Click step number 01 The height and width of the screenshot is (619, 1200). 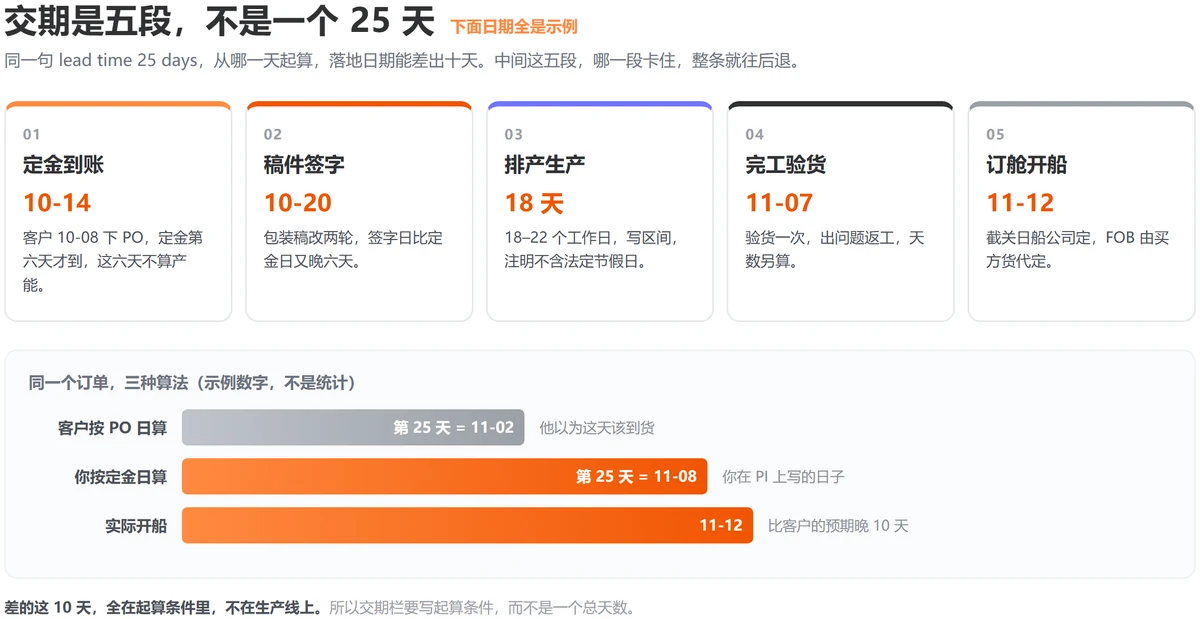[32, 134]
